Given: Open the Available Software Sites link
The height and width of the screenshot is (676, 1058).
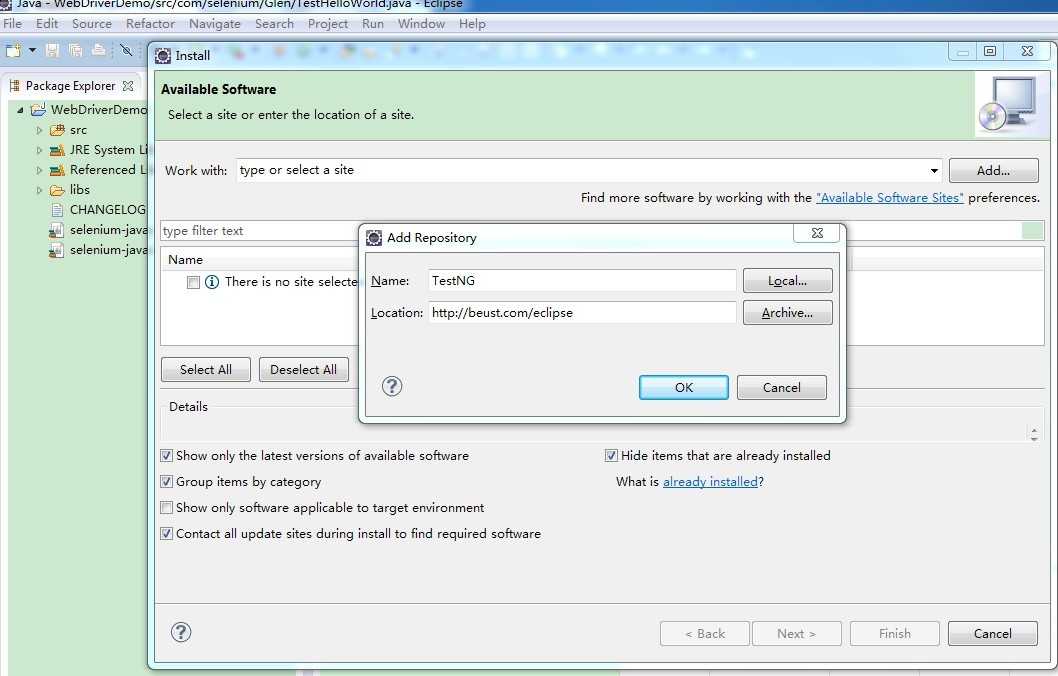Looking at the screenshot, I should pos(890,198).
